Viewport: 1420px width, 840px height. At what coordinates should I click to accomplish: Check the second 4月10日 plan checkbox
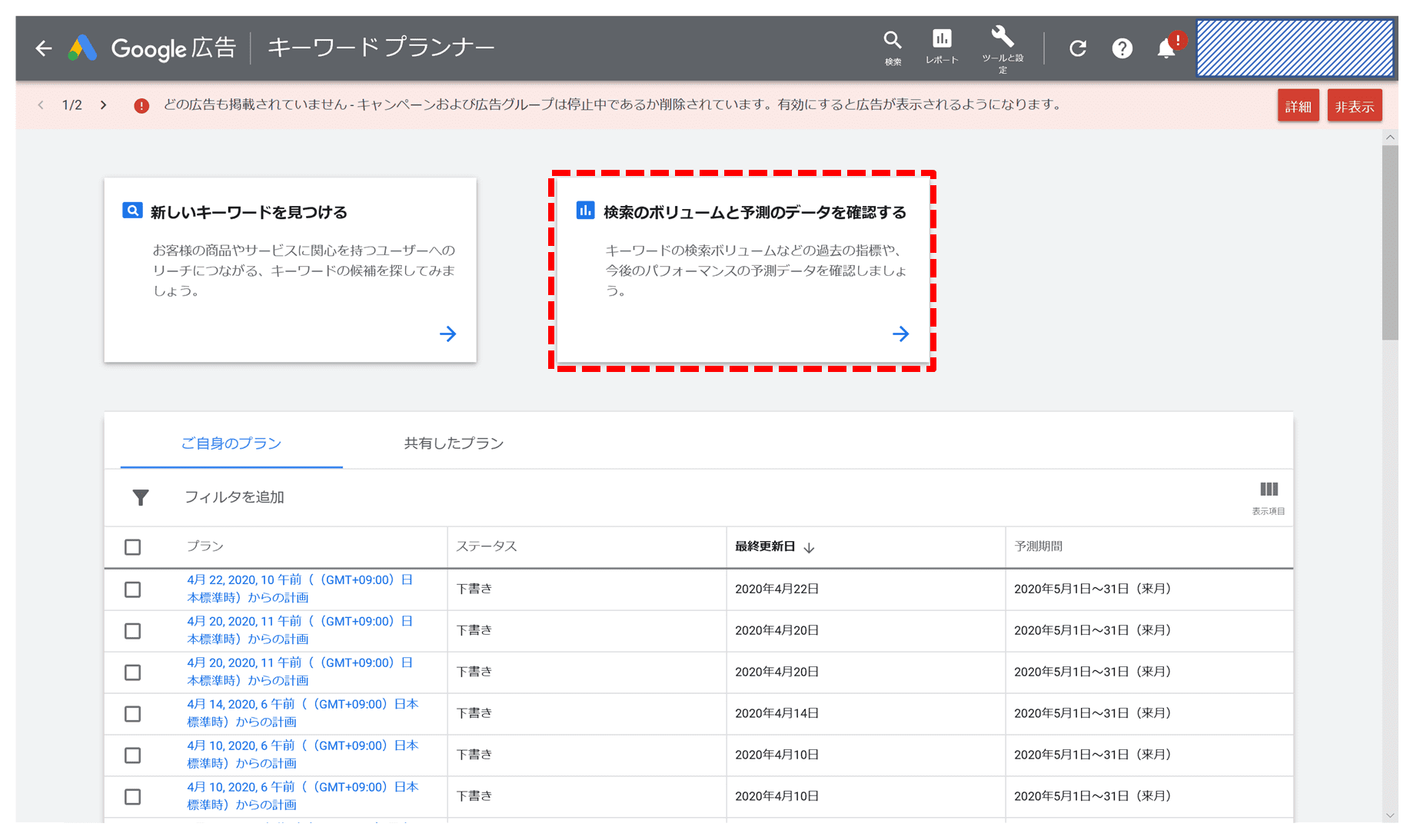(133, 797)
